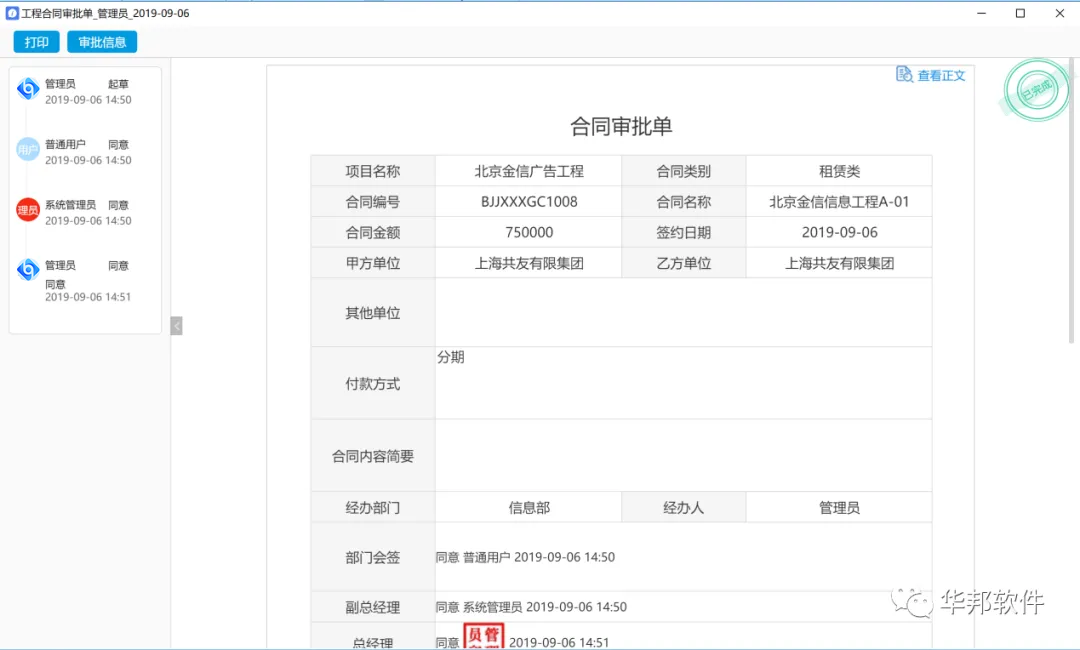The height and width of the screenshot is (650, 1080).
Task: Click the vertical scrollbar on right edge
Action: click(x=1075, y=200)
